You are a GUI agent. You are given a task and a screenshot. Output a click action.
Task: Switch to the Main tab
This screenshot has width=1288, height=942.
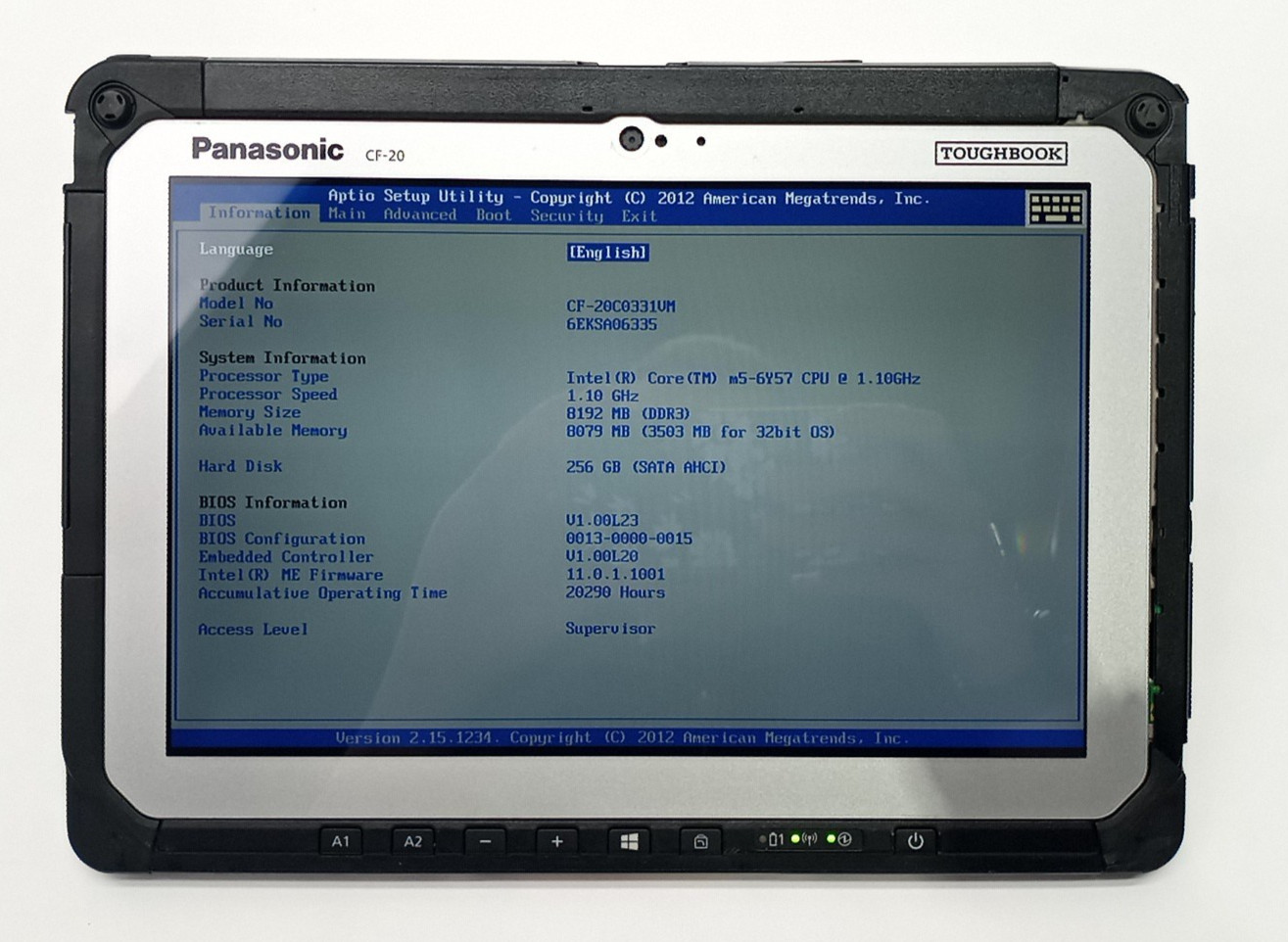pyautogui.click(x=347, y=214)
